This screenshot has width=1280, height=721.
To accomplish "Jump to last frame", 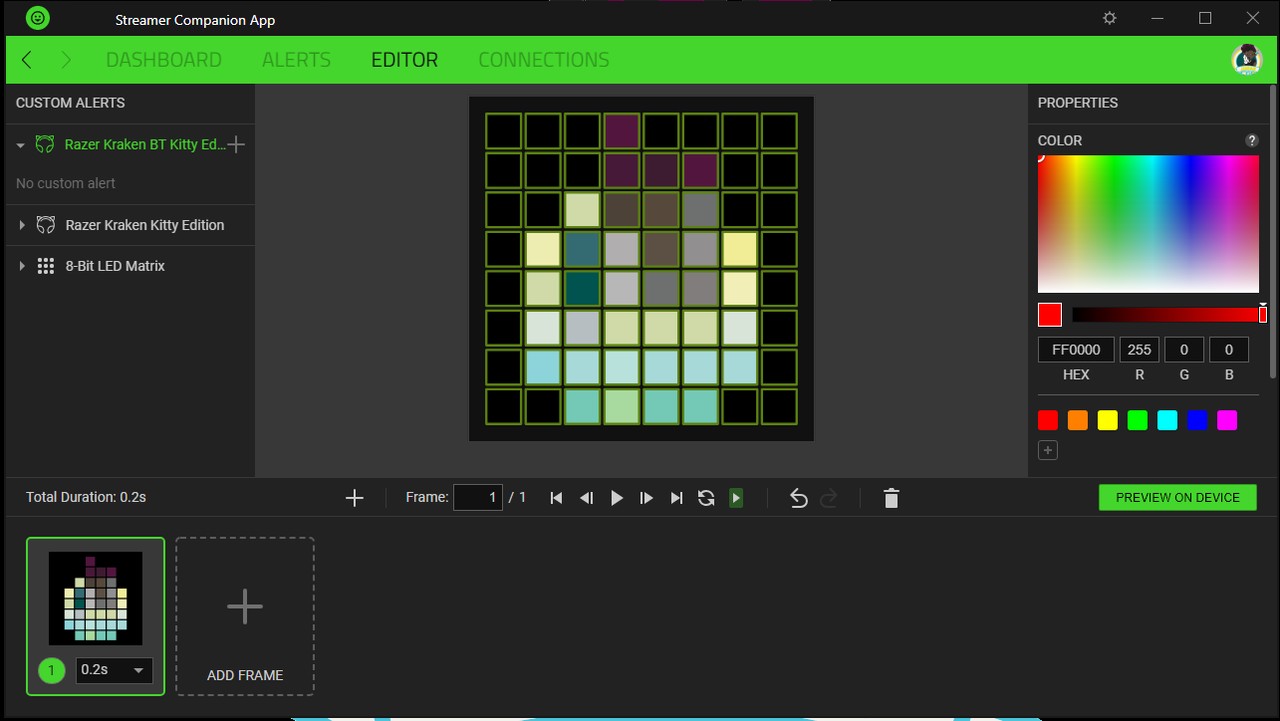I will (x=677, y=498).
